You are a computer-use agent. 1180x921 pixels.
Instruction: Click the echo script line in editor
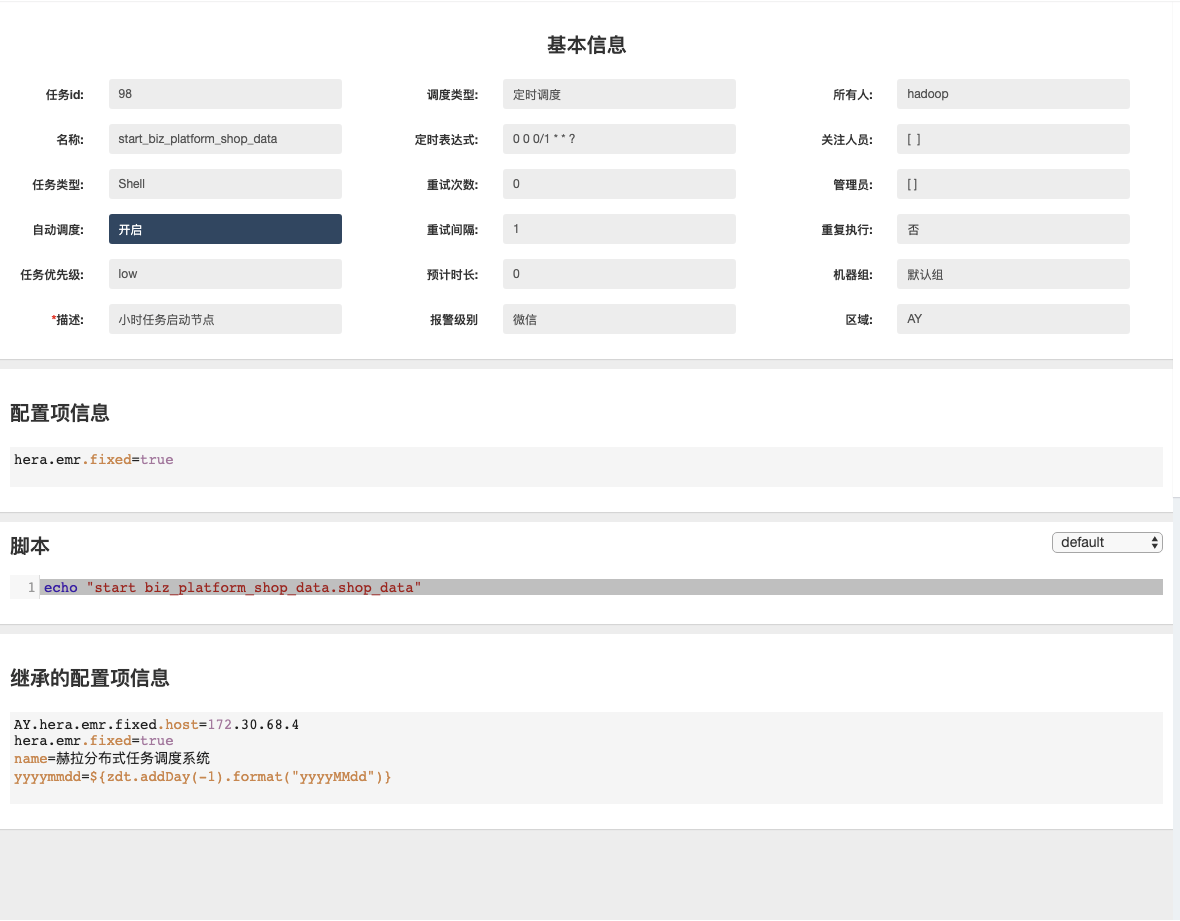(602, 587)
